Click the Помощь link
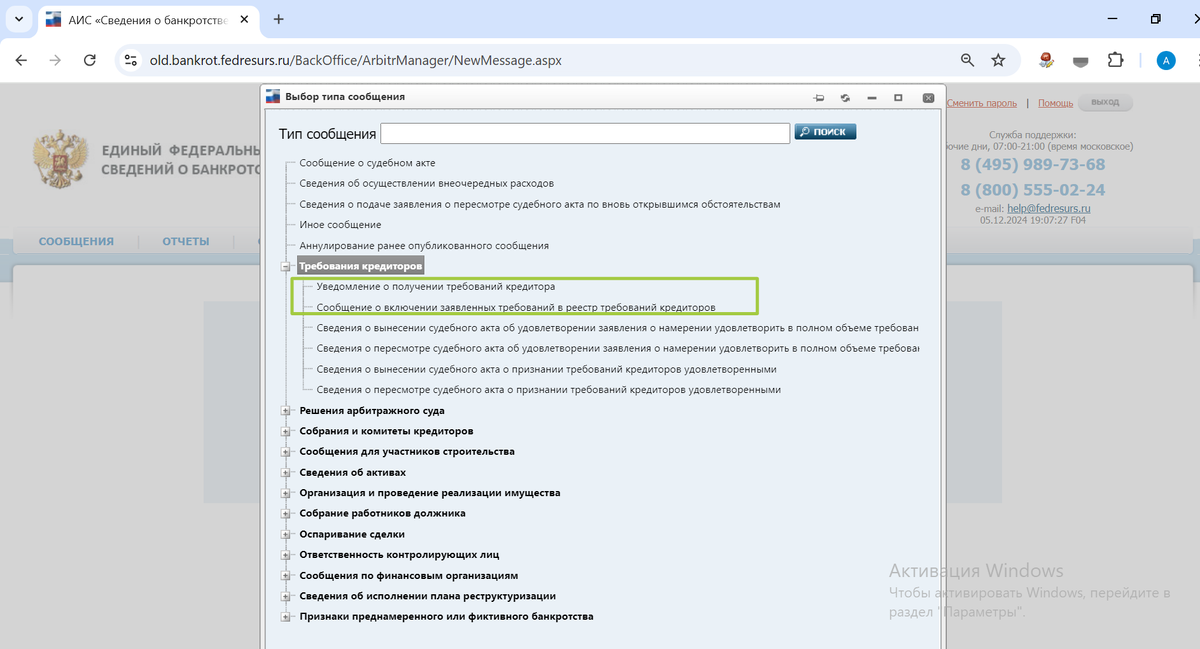This screenshot has width=1200, height=649. click(x=1055, y=103)
